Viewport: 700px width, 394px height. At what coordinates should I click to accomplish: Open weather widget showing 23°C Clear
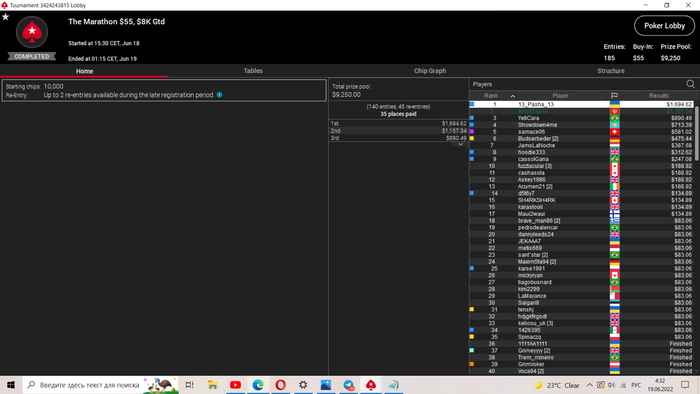click(557, 385)
